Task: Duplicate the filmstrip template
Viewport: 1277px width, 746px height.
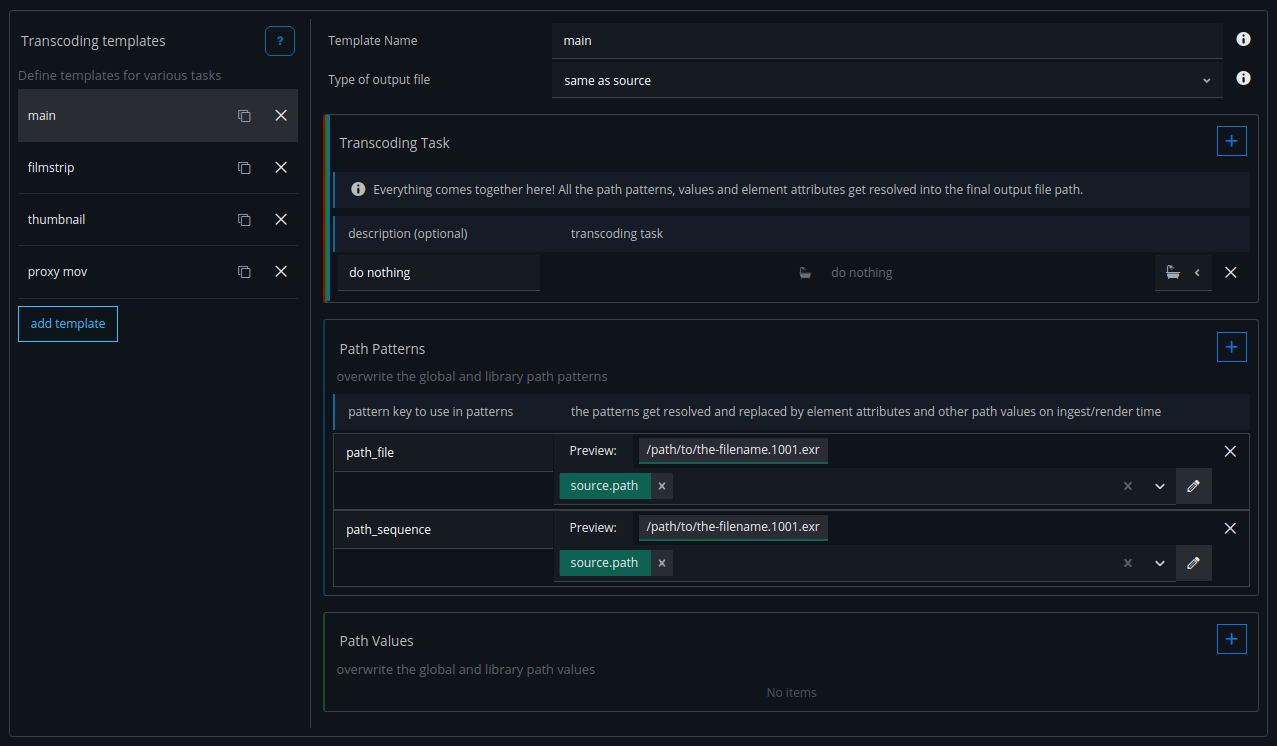Action: (244, 168)
